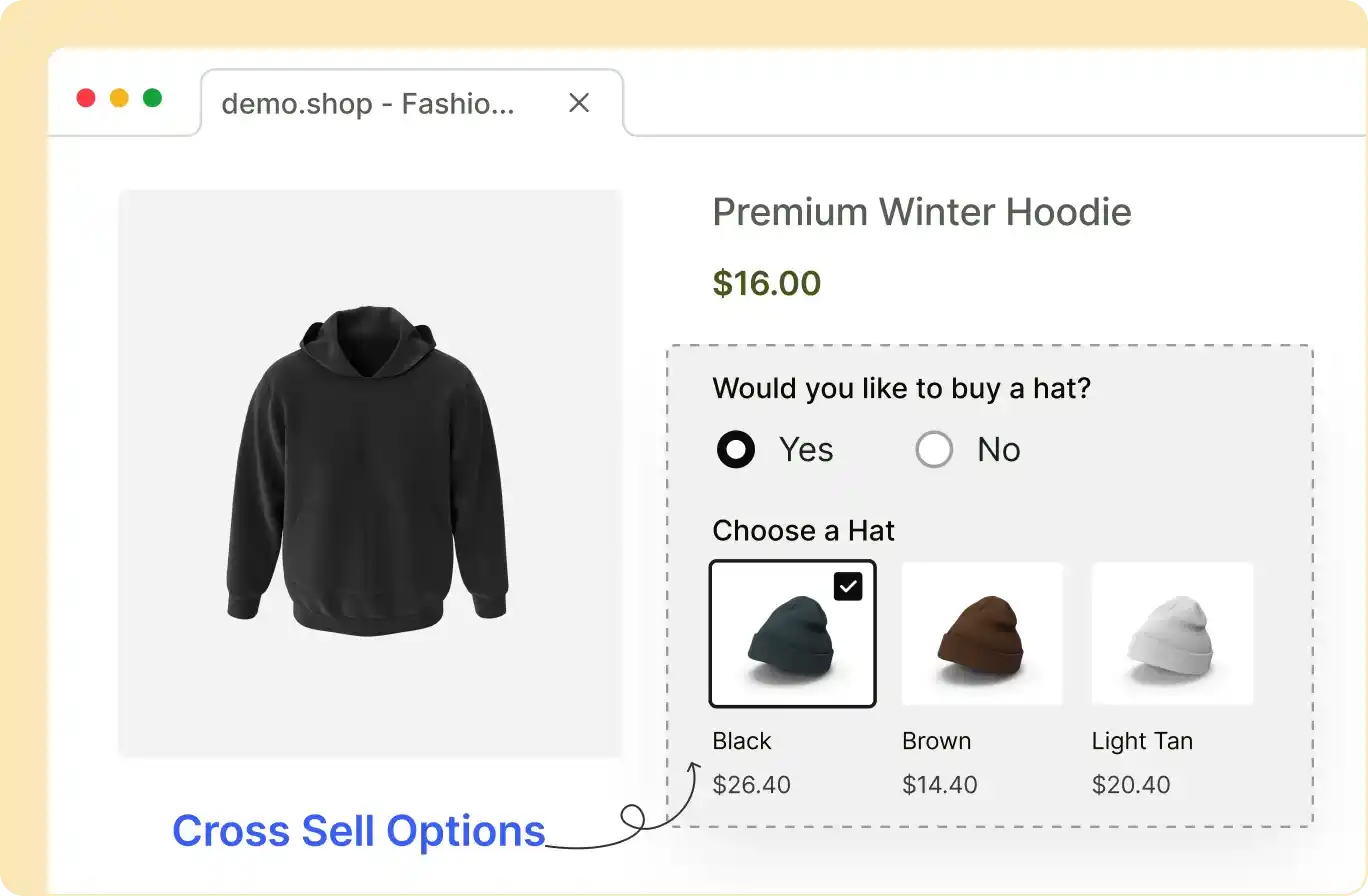The height and width of the screenshot is (896, 1368).
Task: Pick the Light Tan beanie thumbnail
Action: 1172,634
